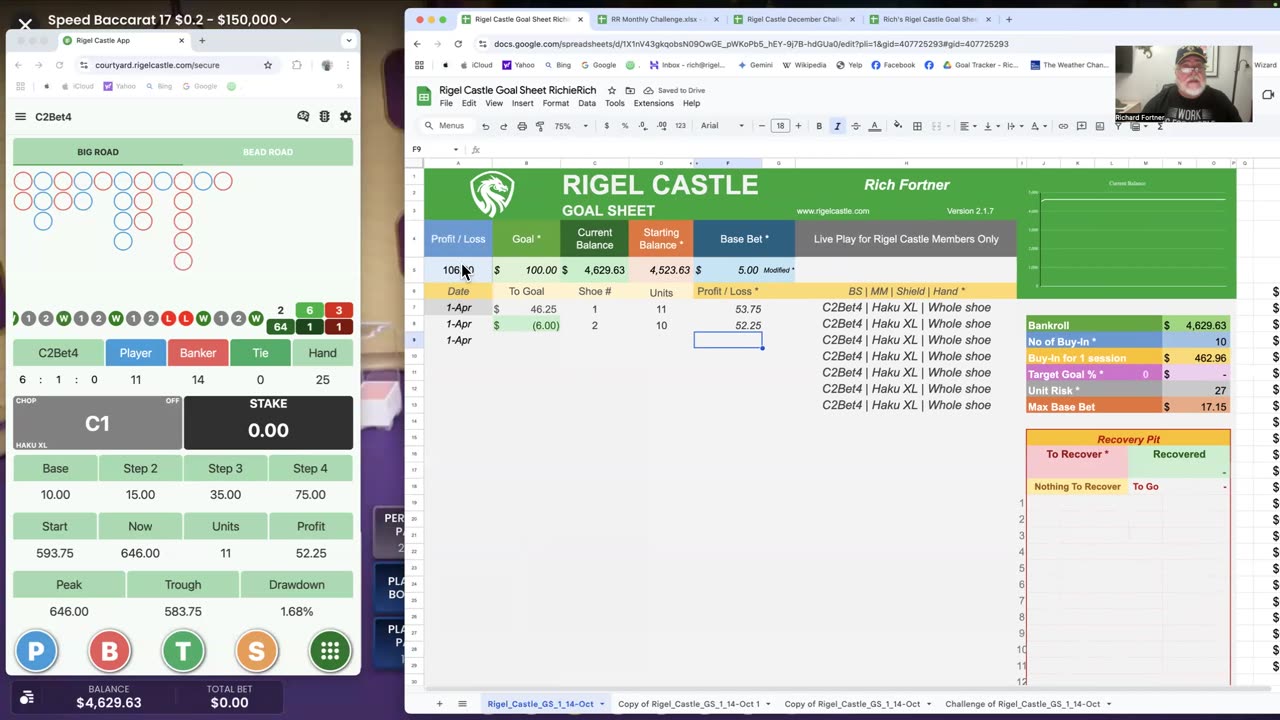Open the brain AI icon in Rigel Castle app

click(x=303, y=117)
